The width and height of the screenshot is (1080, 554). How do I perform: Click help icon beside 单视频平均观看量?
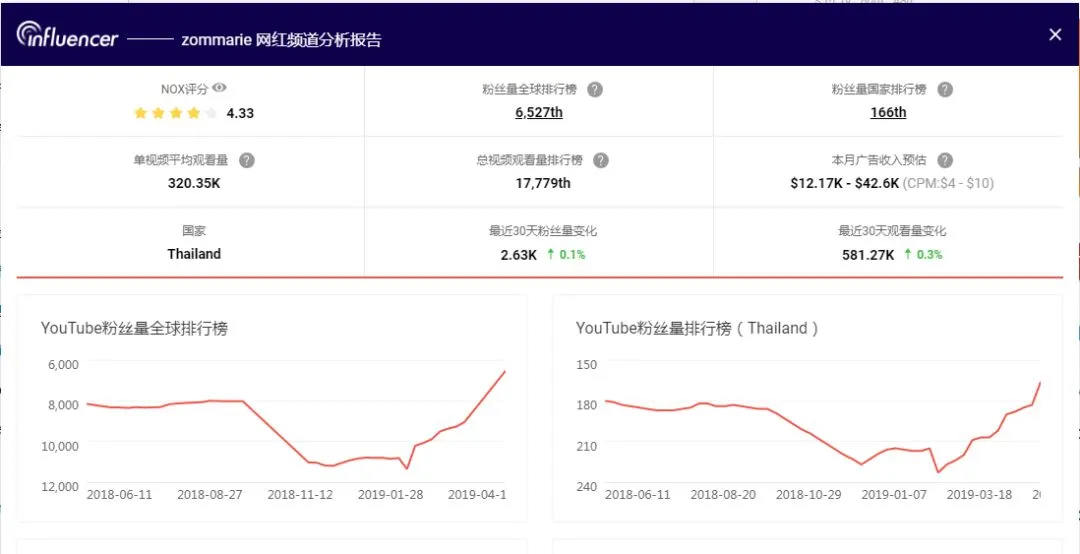(x=247, y=161)
